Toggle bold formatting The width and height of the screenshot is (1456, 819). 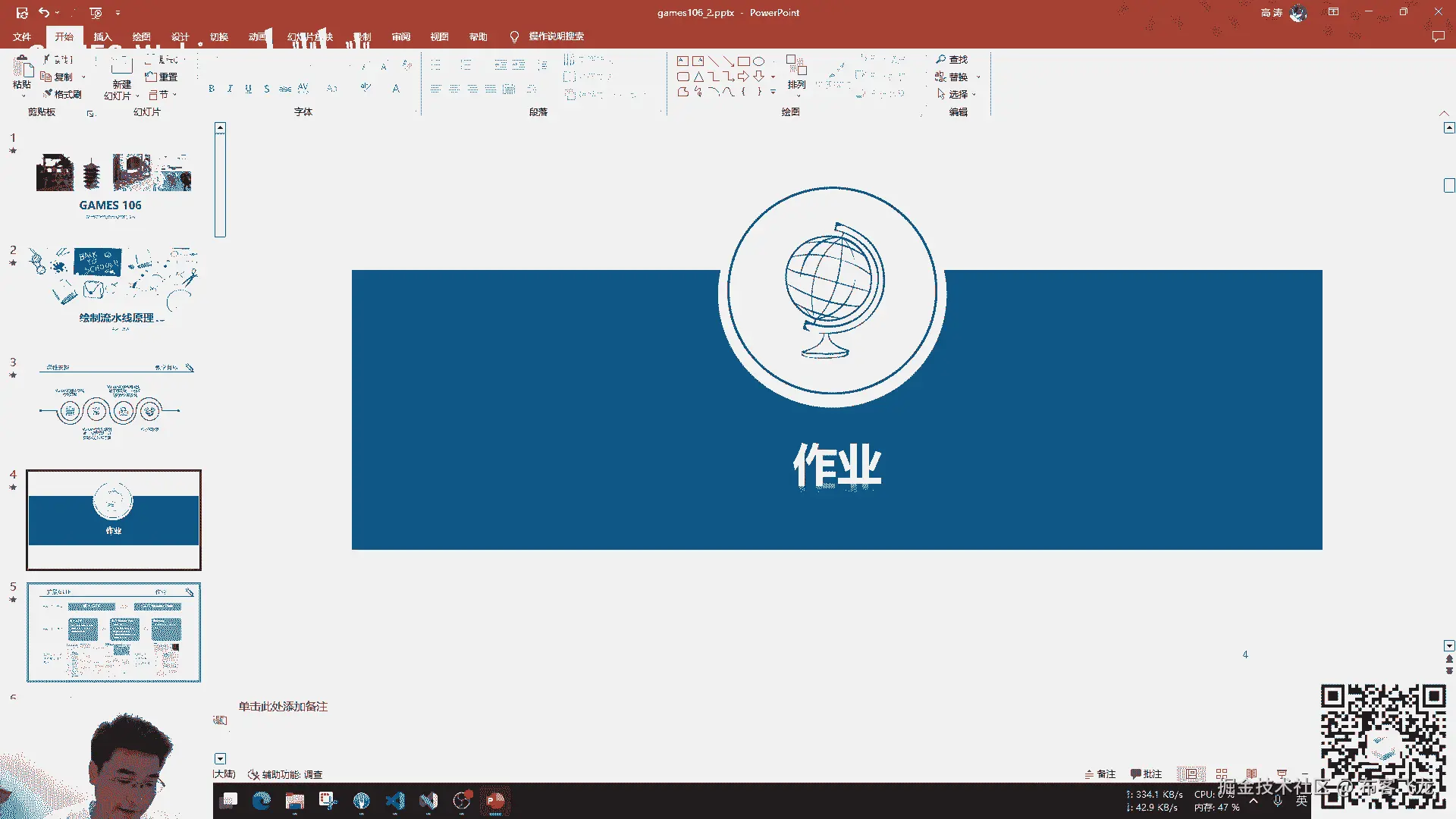point(212,89)
